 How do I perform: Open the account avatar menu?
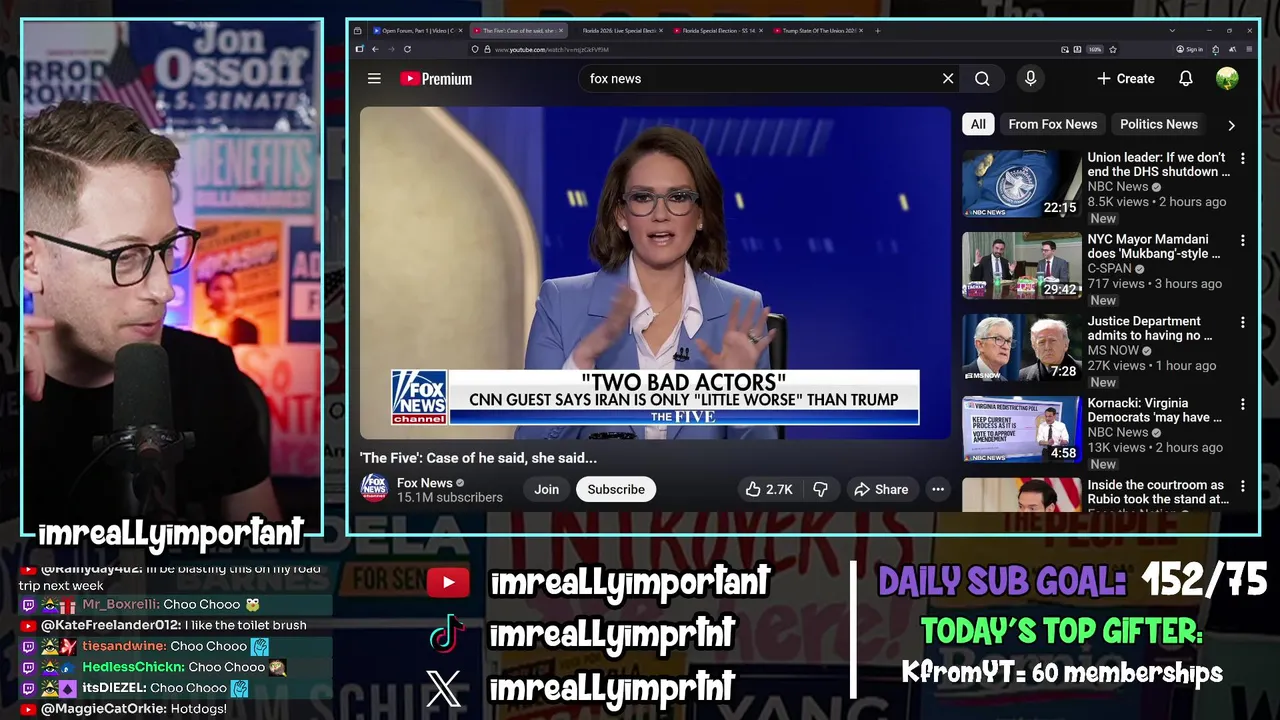click(x=1227, y=79)
